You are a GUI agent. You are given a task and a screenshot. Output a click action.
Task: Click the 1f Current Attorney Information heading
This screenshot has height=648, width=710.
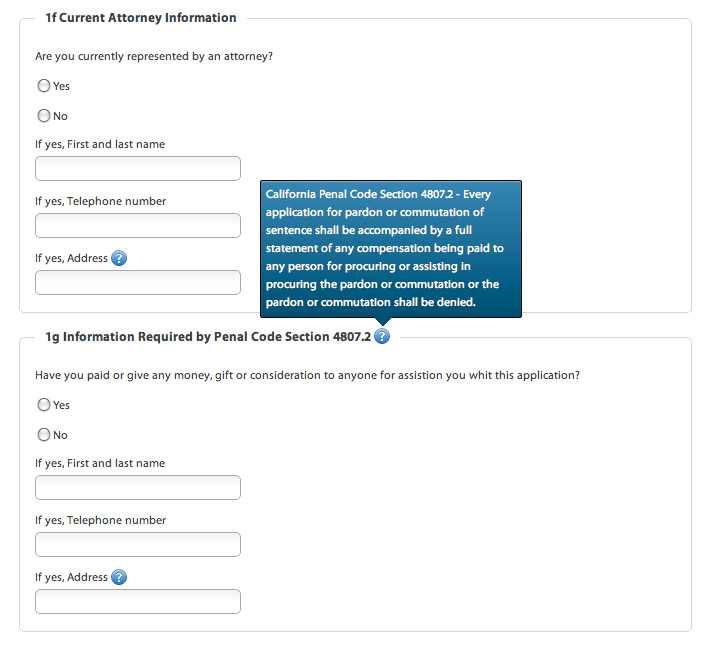(x=141, y=18)
